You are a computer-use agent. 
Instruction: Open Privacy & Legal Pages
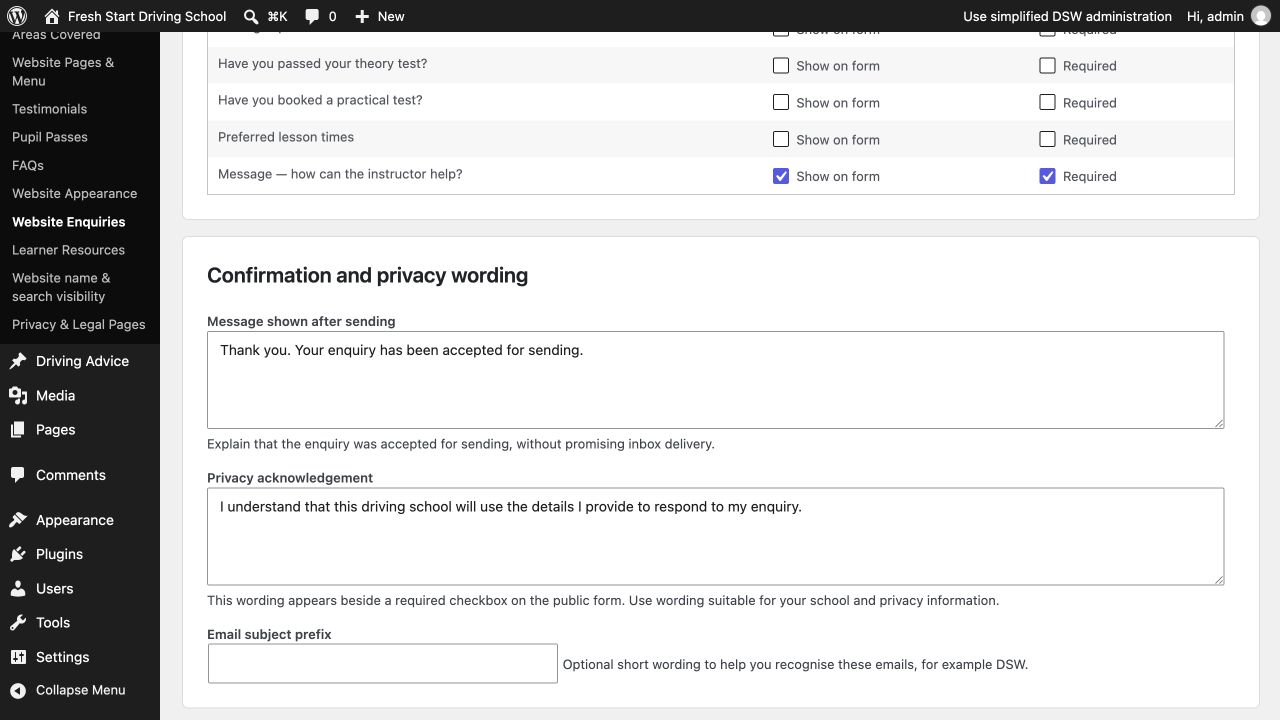tap(78, 324)
